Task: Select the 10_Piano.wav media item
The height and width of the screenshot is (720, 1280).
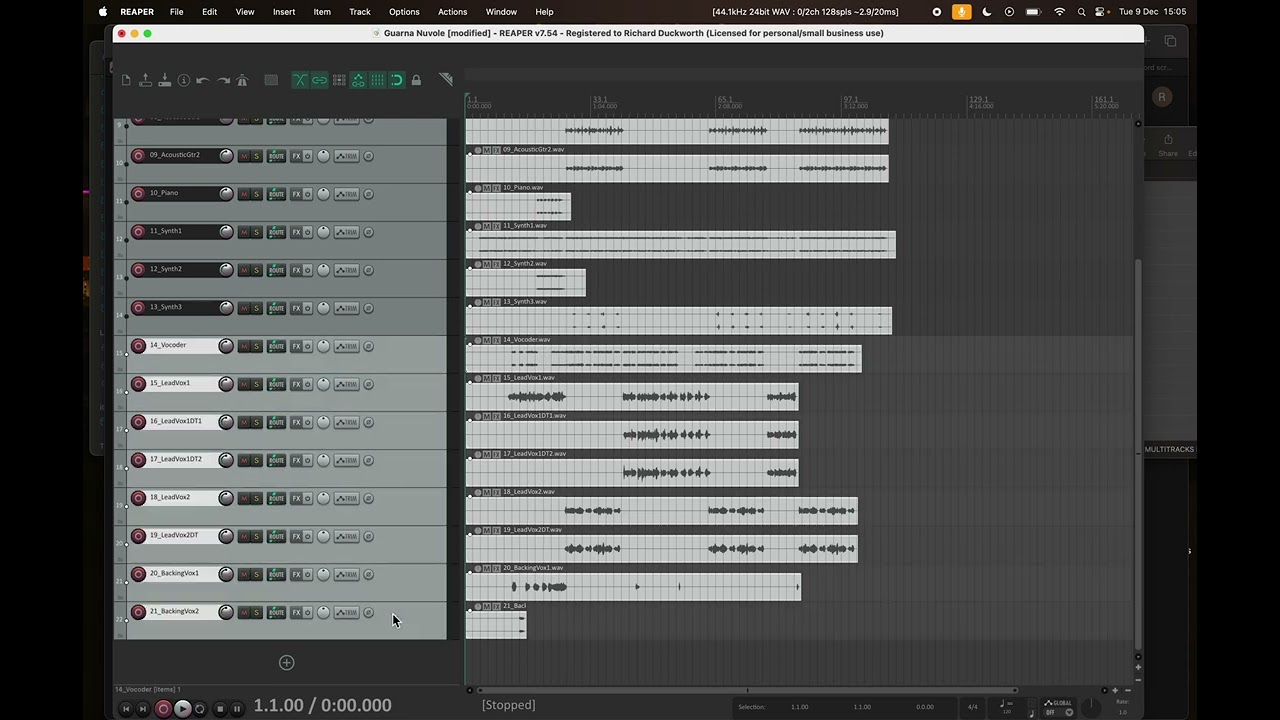Action: pos(518,207)
